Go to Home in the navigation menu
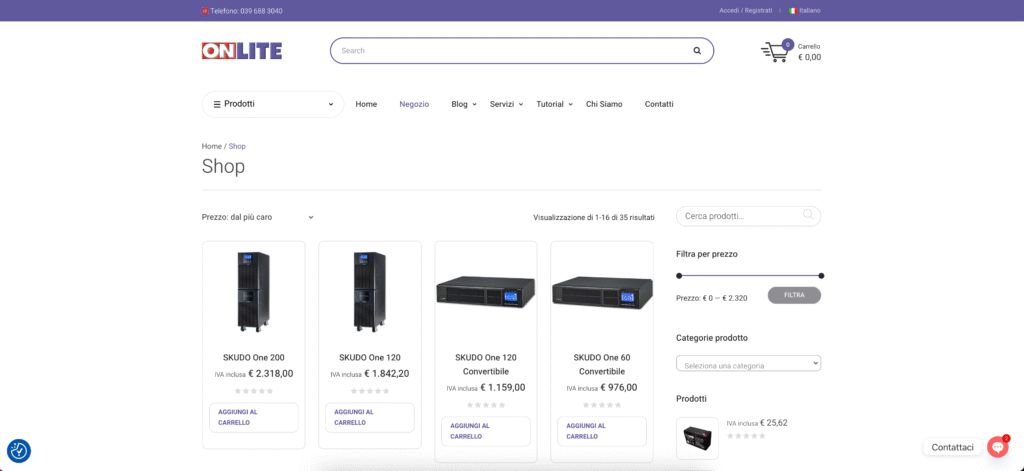This screenshot has height=471, width=1024. pyautogui.click(x=366, y=104)
